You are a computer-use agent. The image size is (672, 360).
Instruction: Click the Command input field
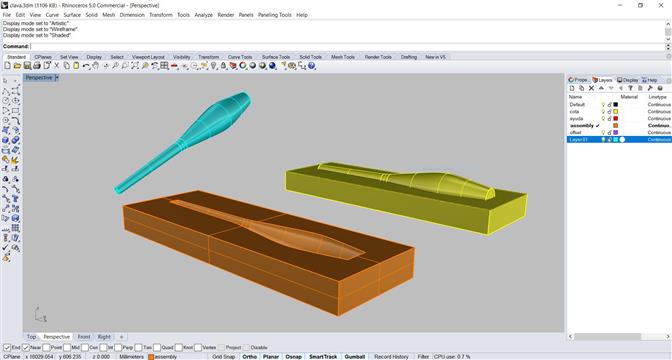(347, 46)
